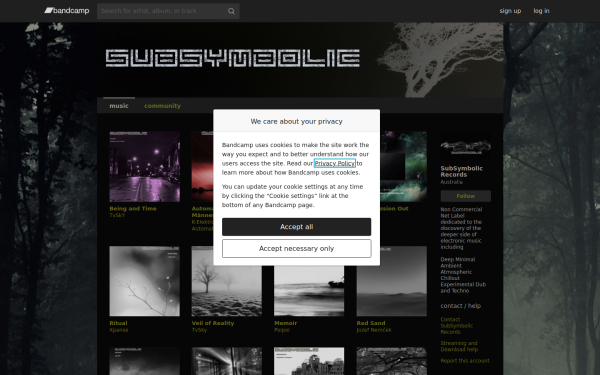Follow SubSymbolic Records
The image size is (600, 375).
click(x=466, y=196)
